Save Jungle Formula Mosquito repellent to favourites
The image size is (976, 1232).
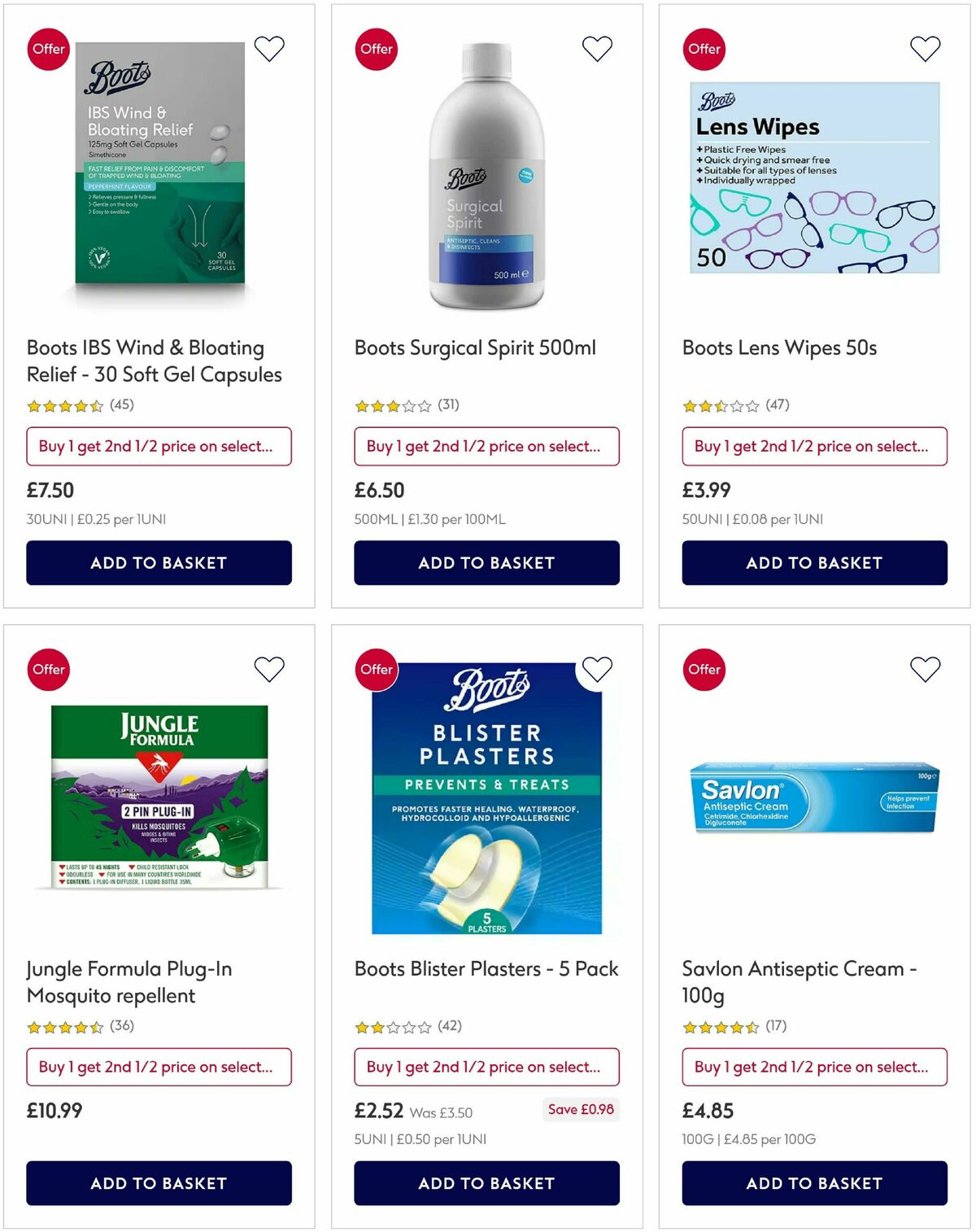269,669
